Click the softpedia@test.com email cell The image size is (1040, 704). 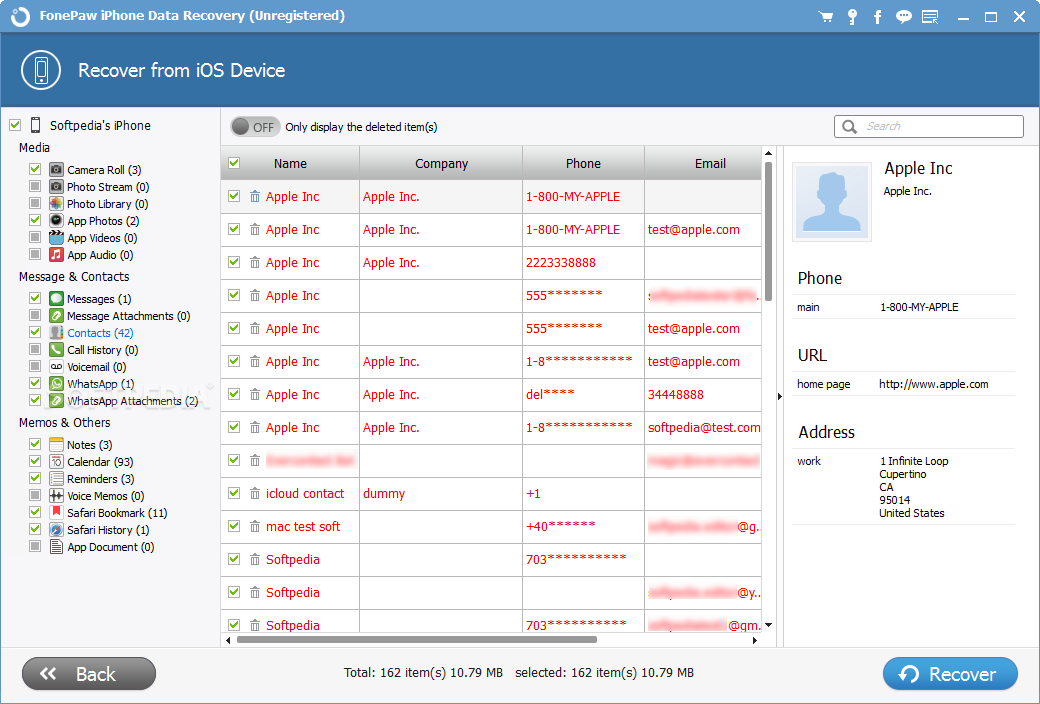704,428
